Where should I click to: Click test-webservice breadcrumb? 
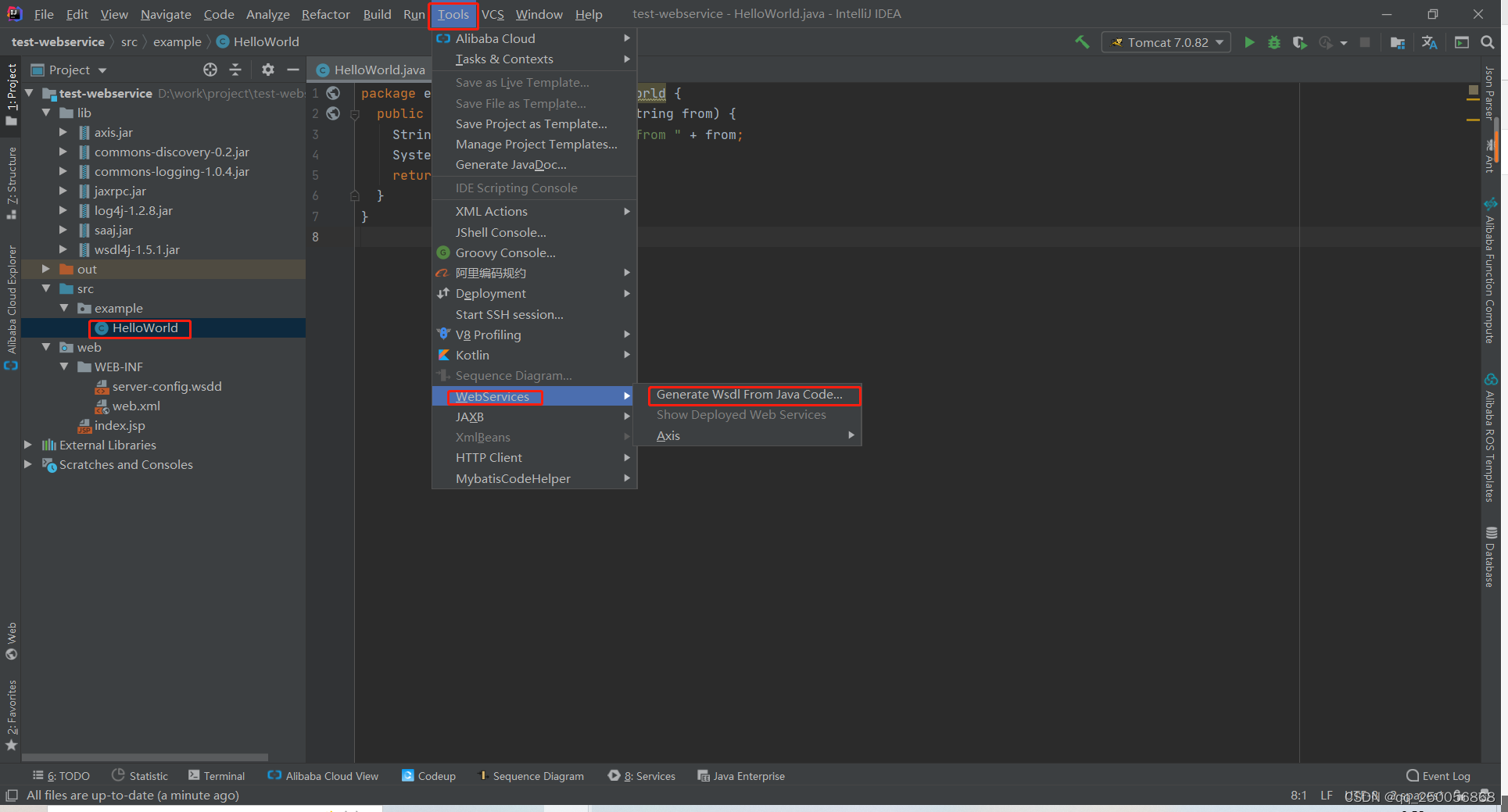pos(58,41)
